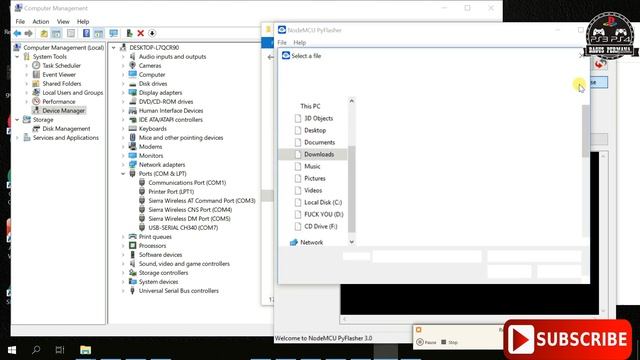Expand Services and Applications node
Screen dimensions: 640x360
[x=17, y=138]
